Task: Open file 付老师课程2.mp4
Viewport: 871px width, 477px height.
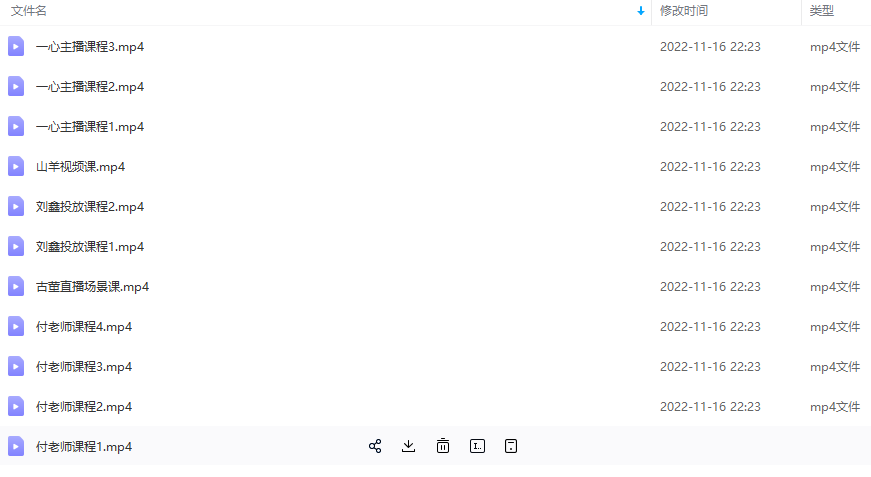Action: pos(84,407)
